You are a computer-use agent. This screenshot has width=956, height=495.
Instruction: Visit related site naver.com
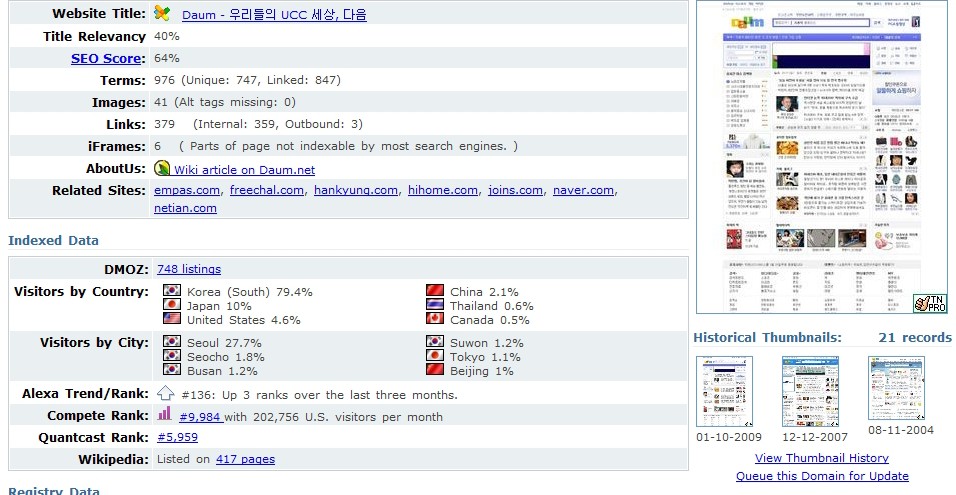[583, 190]
